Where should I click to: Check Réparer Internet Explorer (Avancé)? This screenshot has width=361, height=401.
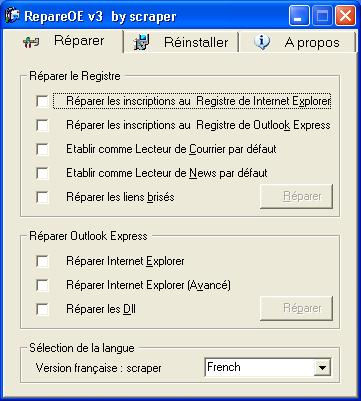(x=43, y=285)
